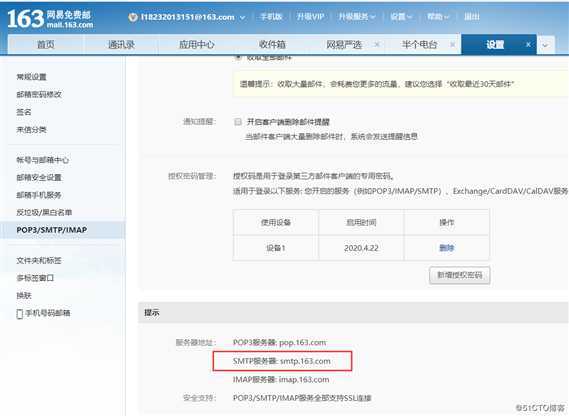Click the 使用设备 column header
Viewport: 569px width, 416px height.
[x=276, y=222]
